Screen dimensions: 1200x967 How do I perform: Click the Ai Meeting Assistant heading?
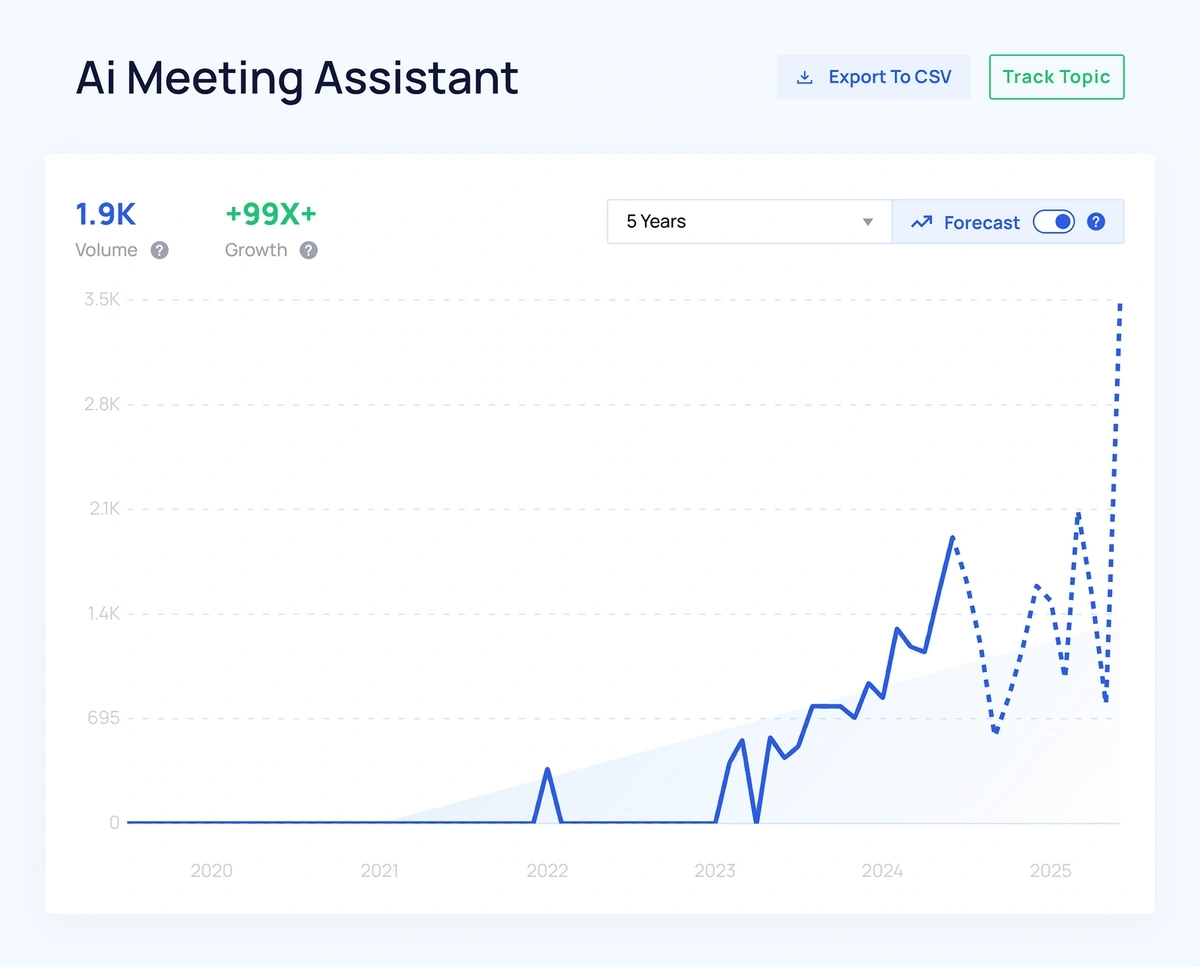tap(297, 78)
